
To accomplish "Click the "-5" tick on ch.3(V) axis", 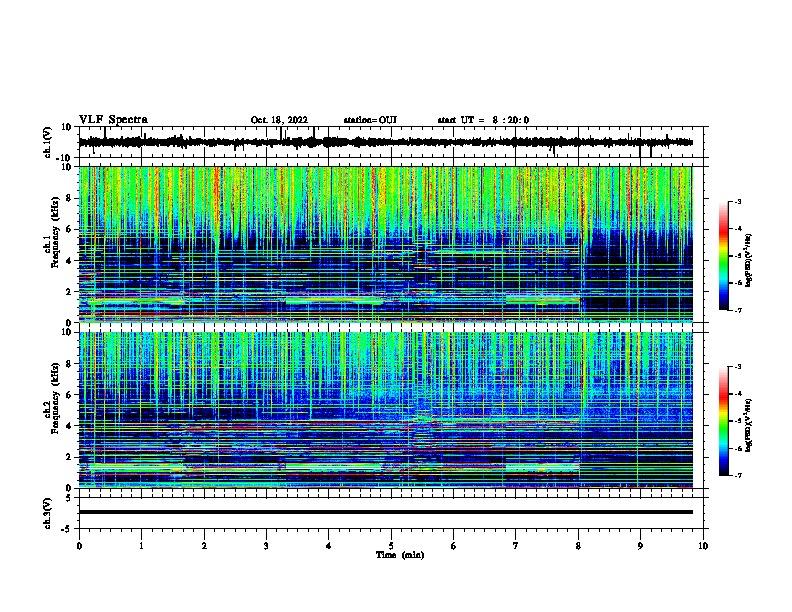I will point(67,529).
